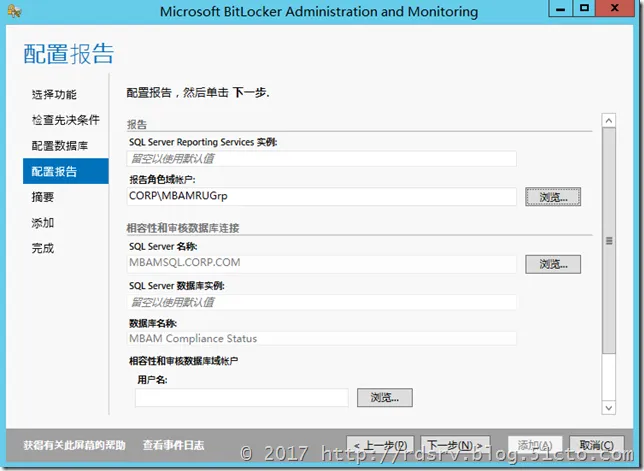Screen dimensions: 644x471
Task: Click the SQL Server 数据库实例 field
Action: [x=322, y=302]
